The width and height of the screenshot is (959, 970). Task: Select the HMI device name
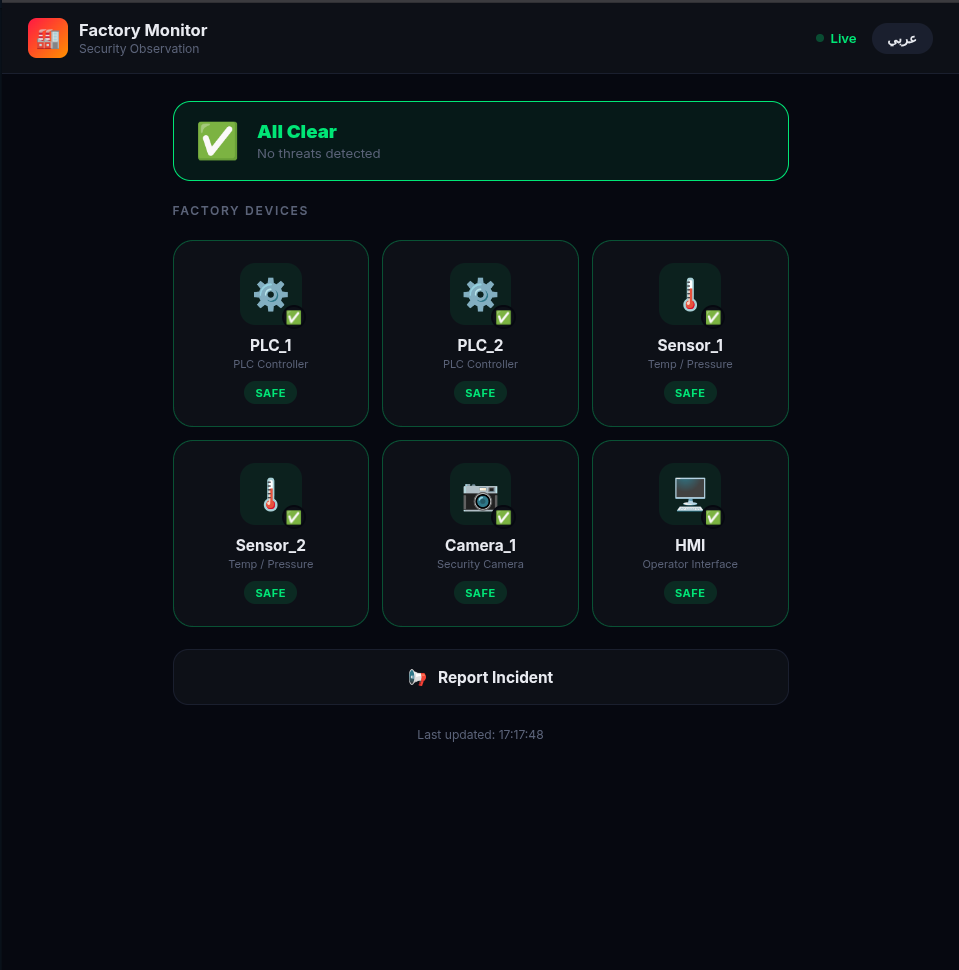[x=690, y=545]
